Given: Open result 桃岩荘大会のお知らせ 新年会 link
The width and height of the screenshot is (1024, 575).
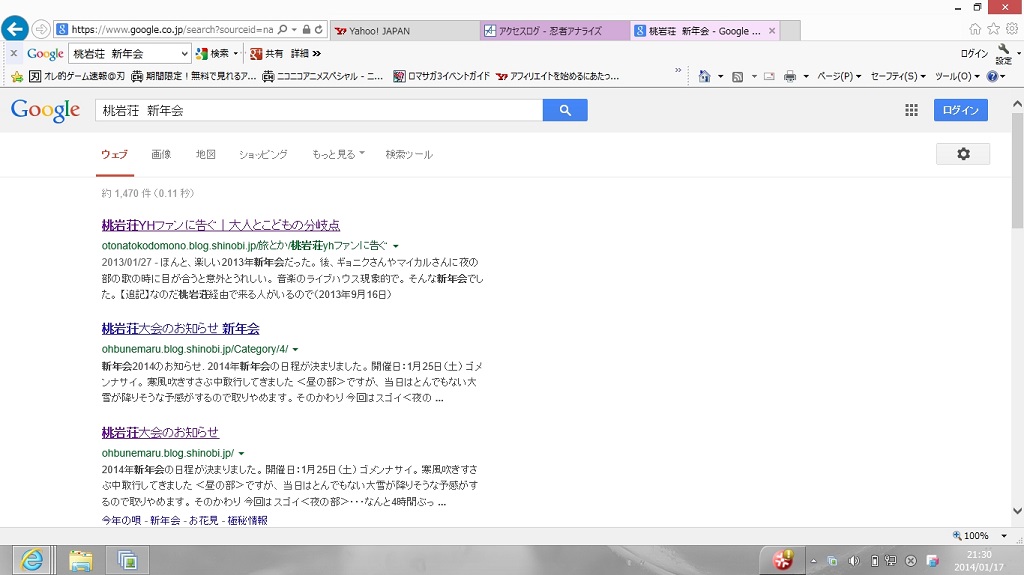Looking at the screenshot, I should 180,329.
